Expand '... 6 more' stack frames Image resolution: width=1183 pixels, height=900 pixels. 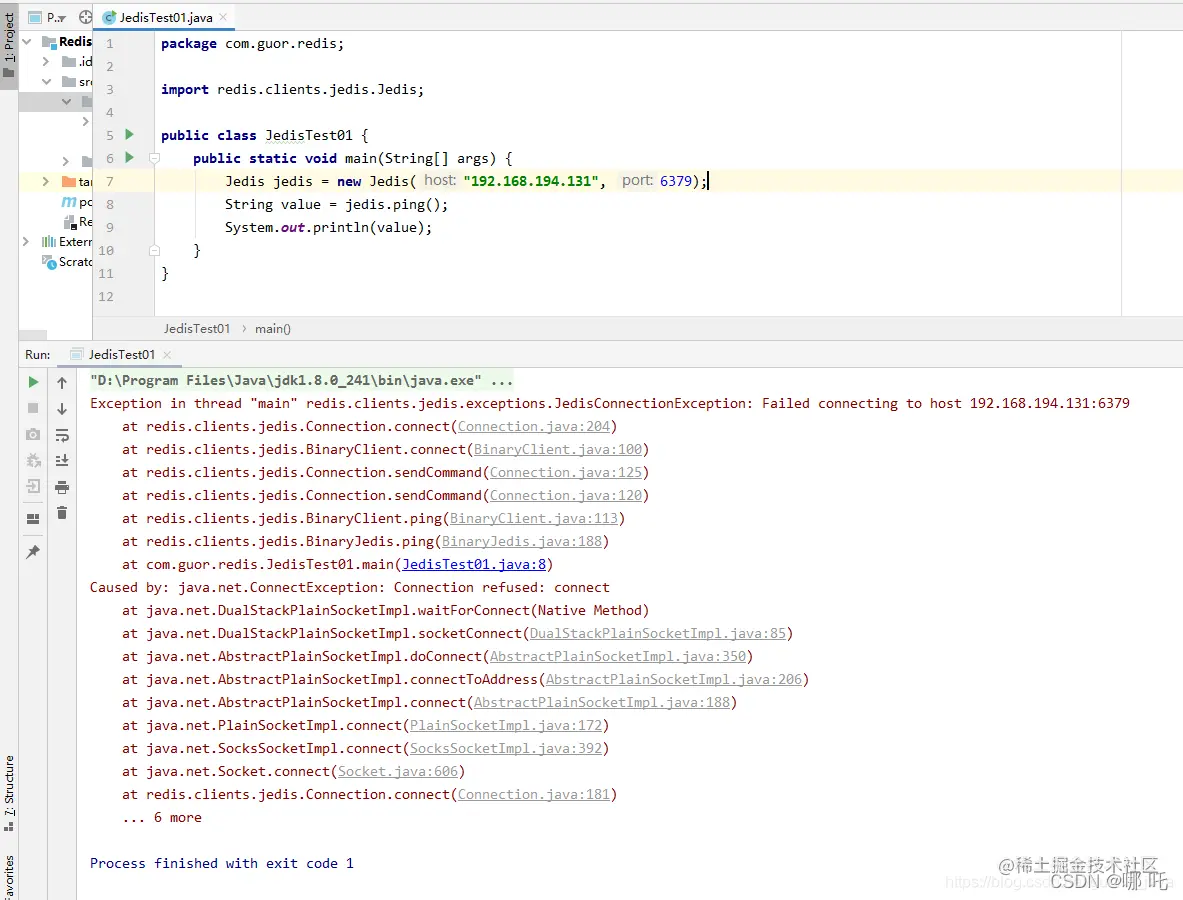click(161, 818)
